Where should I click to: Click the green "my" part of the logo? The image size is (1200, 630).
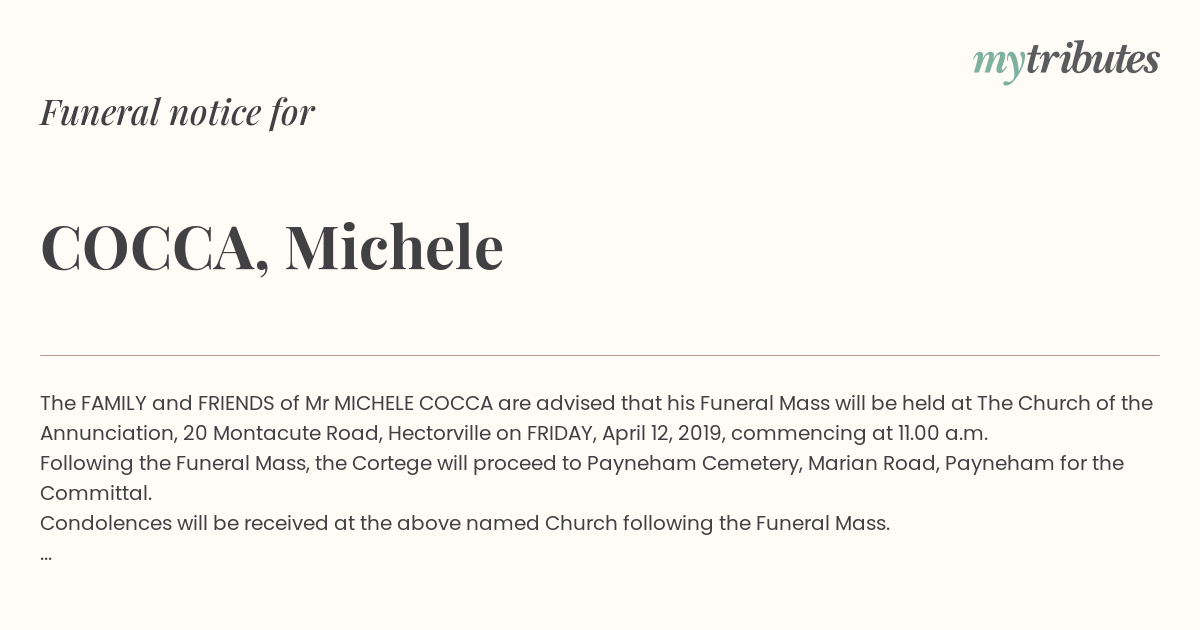tap(999, 62)
